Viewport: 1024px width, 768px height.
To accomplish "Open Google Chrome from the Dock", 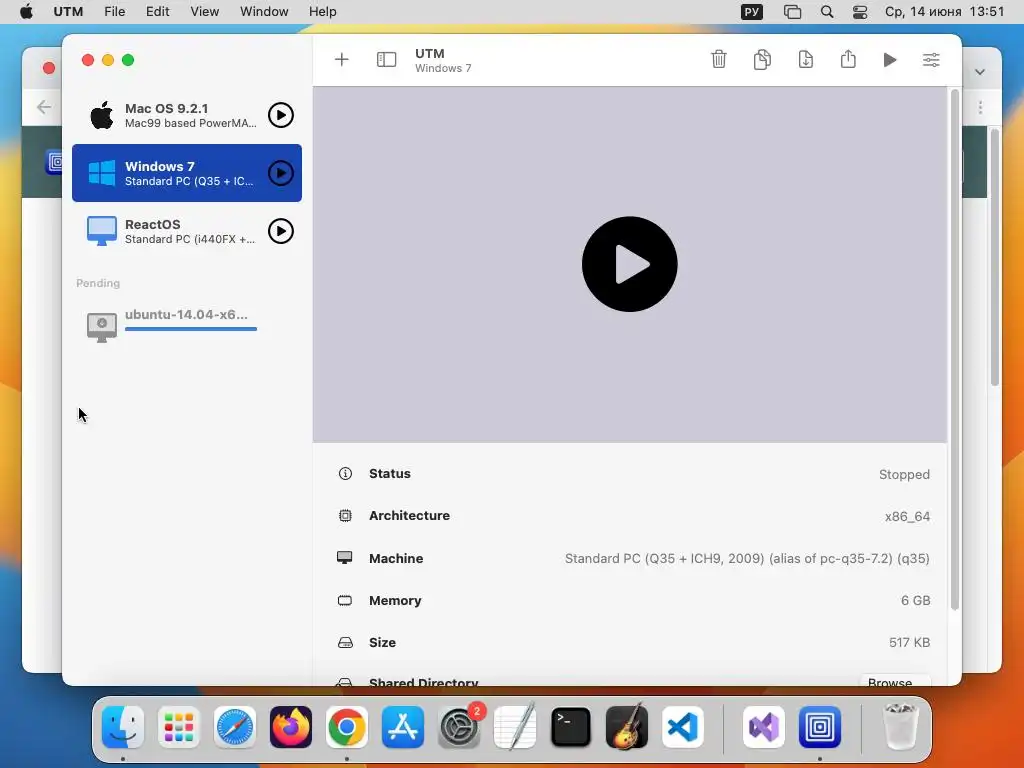I will 347,727.
